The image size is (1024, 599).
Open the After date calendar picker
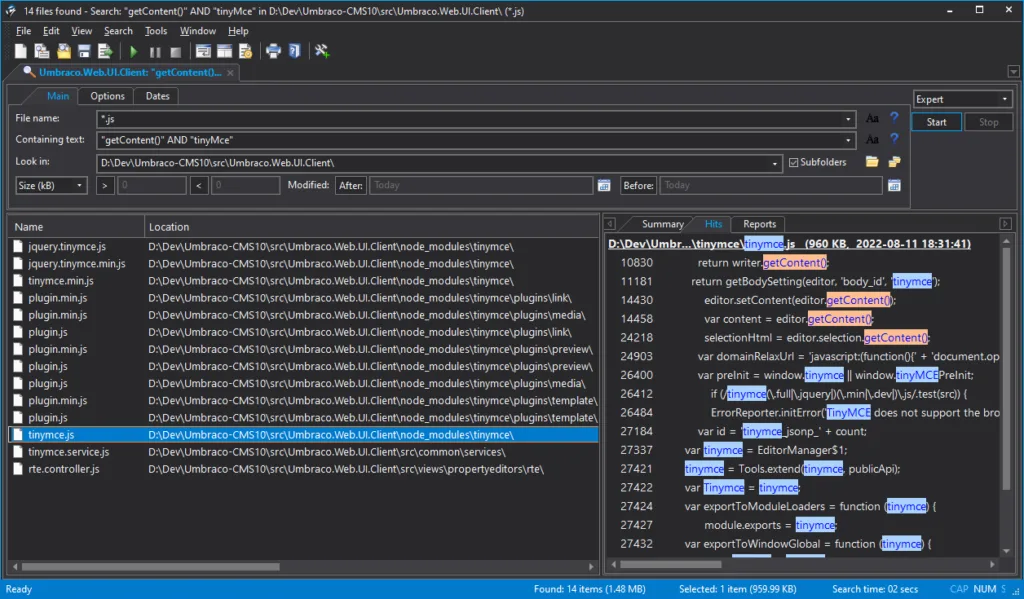click(x=603, y=185)
